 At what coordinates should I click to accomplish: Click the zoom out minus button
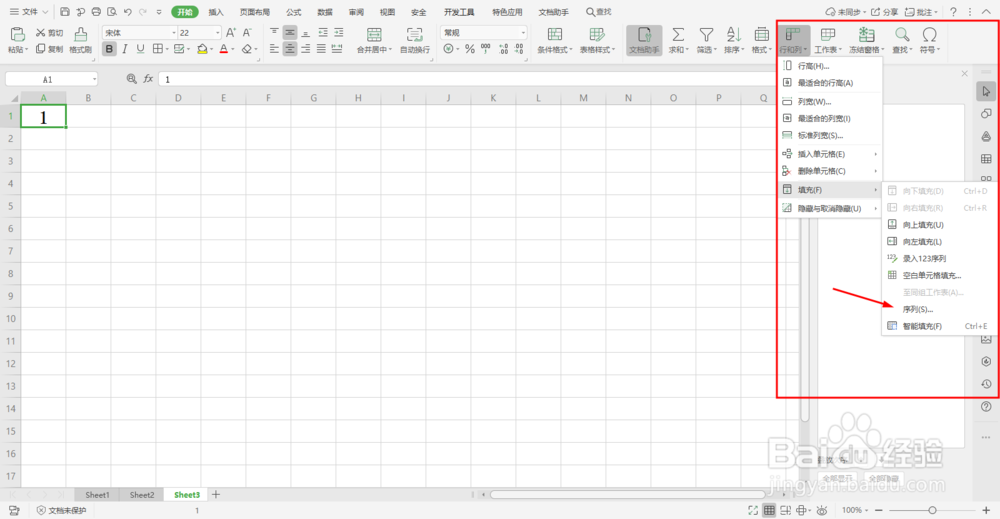pos(878,510)
